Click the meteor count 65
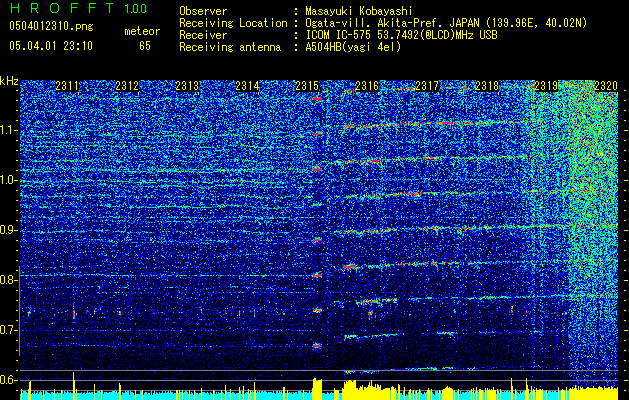Image resolution: width=629 pixels, height=400 pixels. (145, 46)
